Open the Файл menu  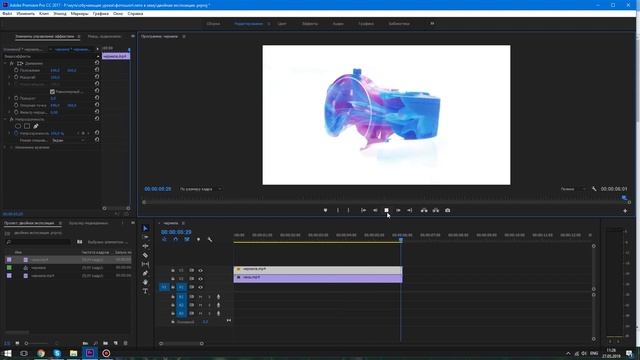[x=7, y=13]
